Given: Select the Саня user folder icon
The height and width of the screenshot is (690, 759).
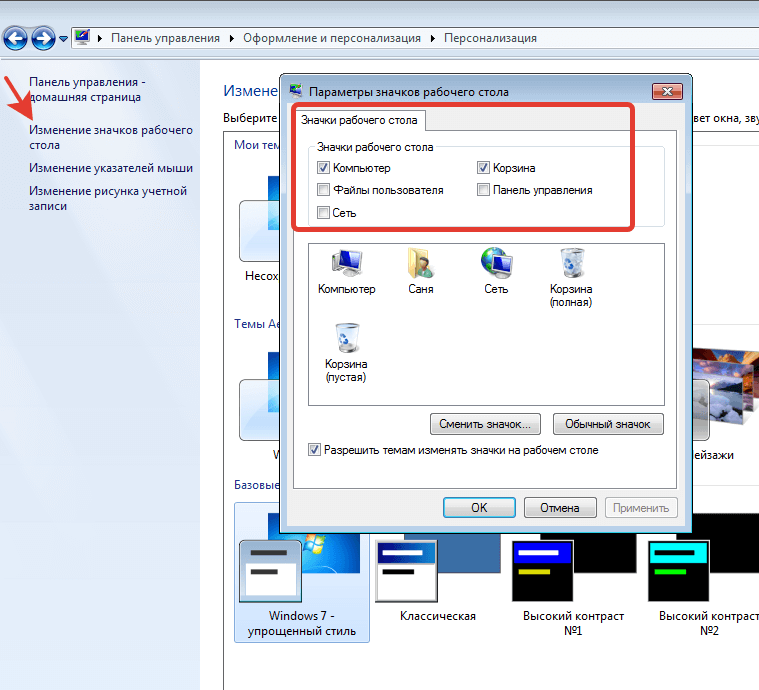Looking at the screenshot, I should coord(420,271).
